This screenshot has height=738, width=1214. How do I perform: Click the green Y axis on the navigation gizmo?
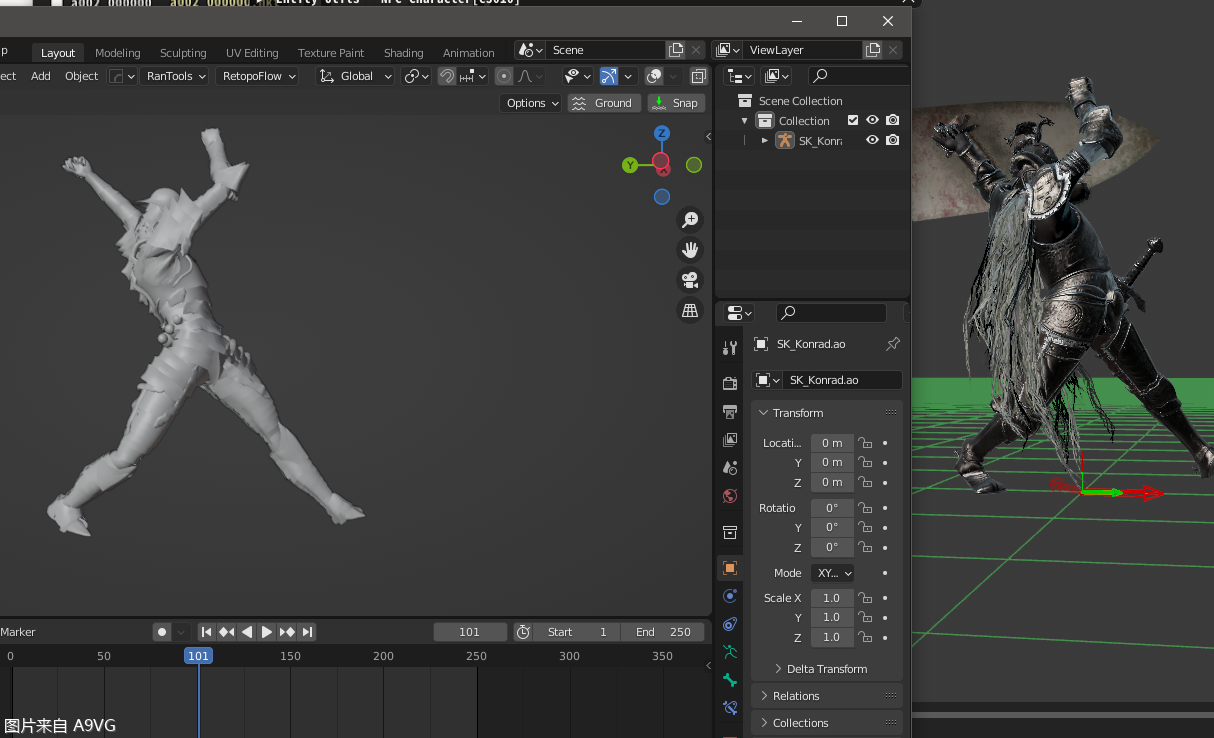(630, 165)
